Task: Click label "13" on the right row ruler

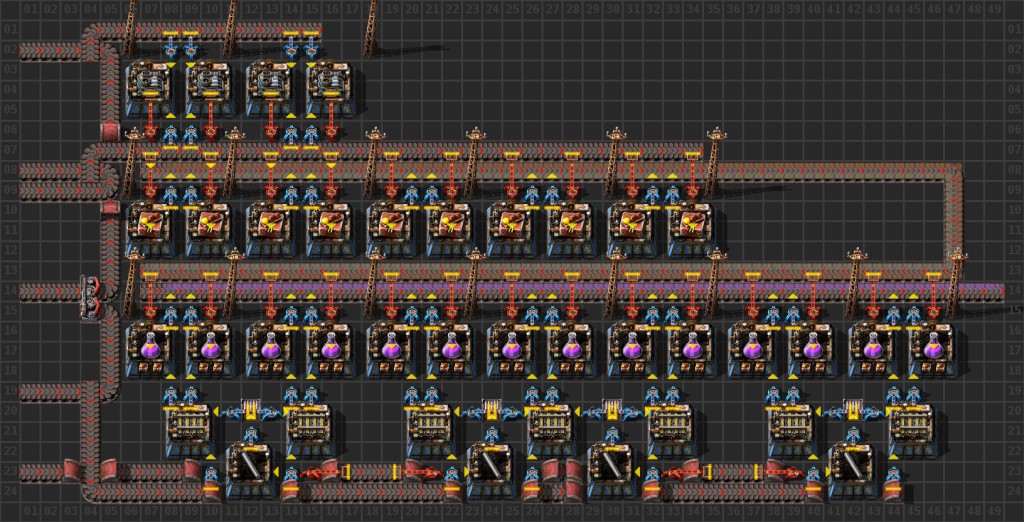Action: pyautogui.click(x=1014, y=270)
